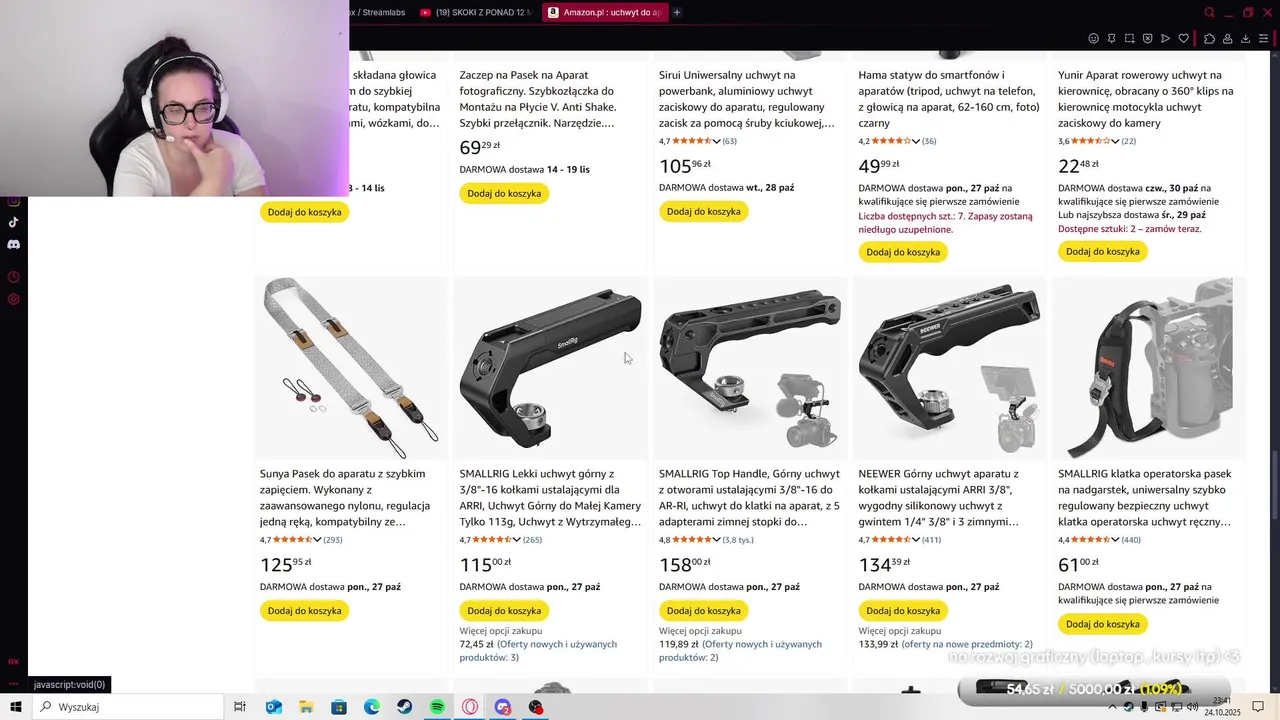Open the downloads arrow icon
The width and height of the screenshot is (1280, 720).
[x=1245, y=39]
